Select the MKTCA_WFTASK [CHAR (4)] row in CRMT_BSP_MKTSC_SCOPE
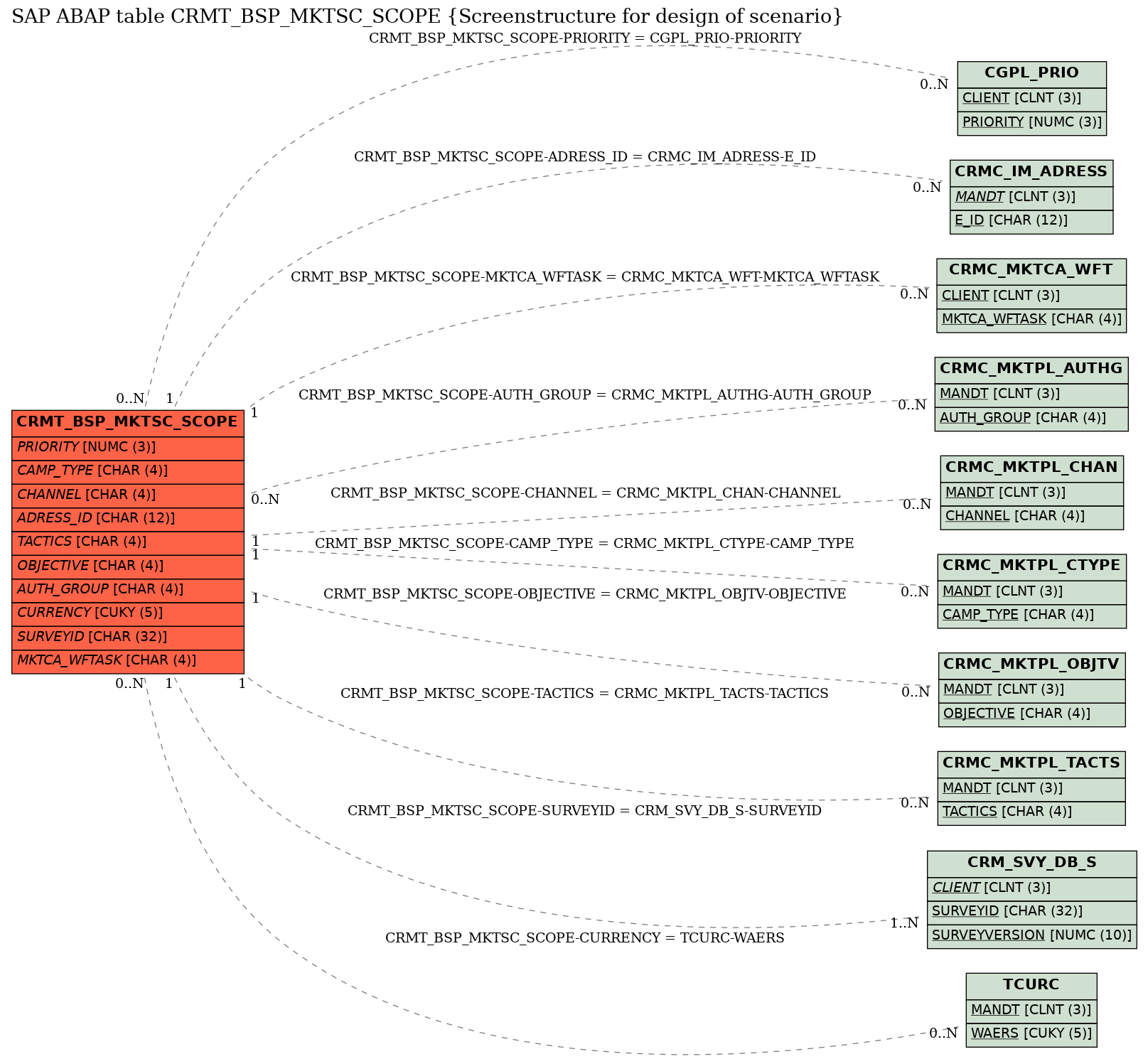The image size is (1148, 1059). [x=128, y=661]
